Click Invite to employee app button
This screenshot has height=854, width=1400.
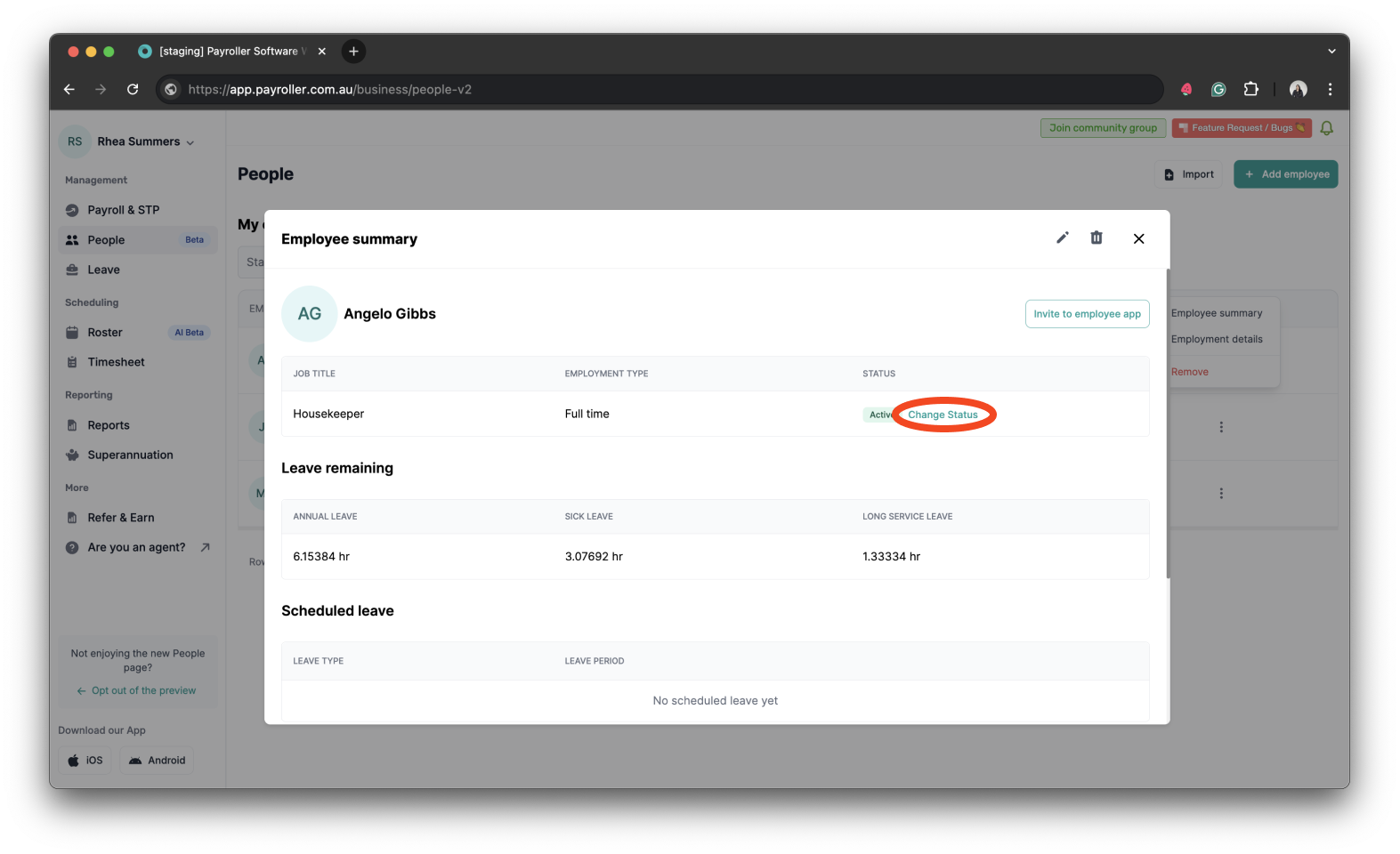[x=1087, y=314]
